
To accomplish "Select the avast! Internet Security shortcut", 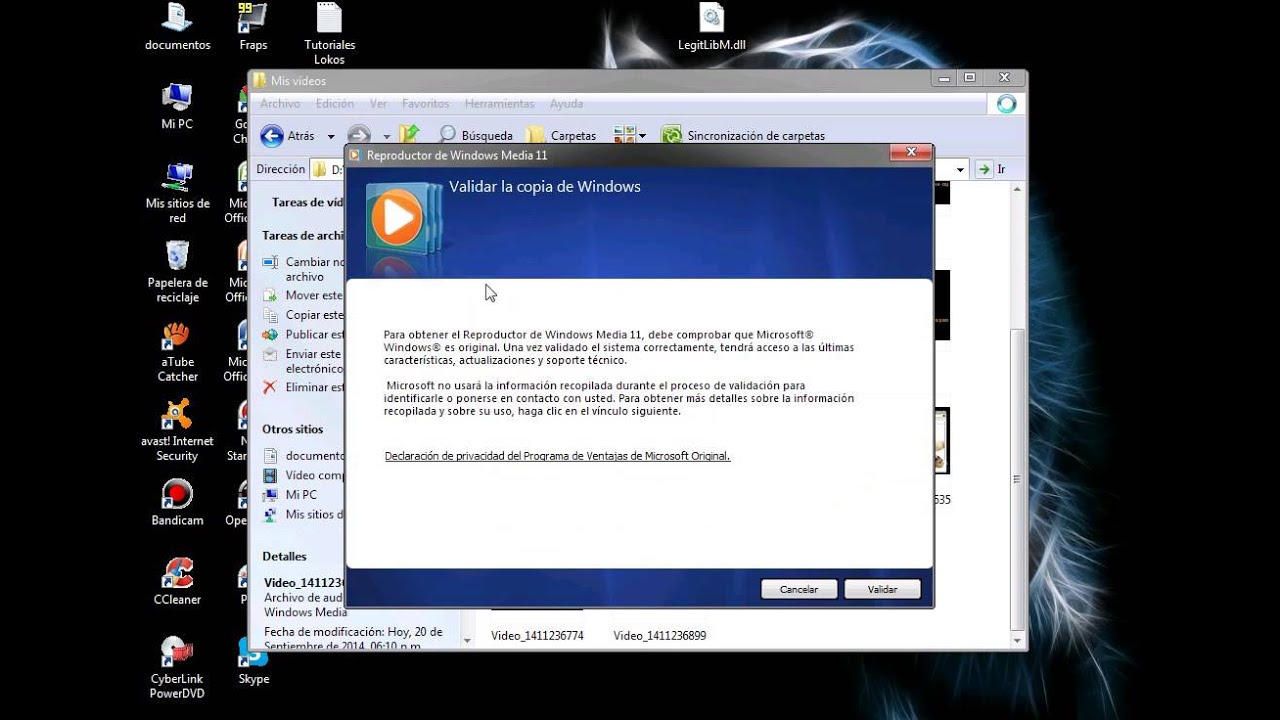I will (x=177, y=431).
